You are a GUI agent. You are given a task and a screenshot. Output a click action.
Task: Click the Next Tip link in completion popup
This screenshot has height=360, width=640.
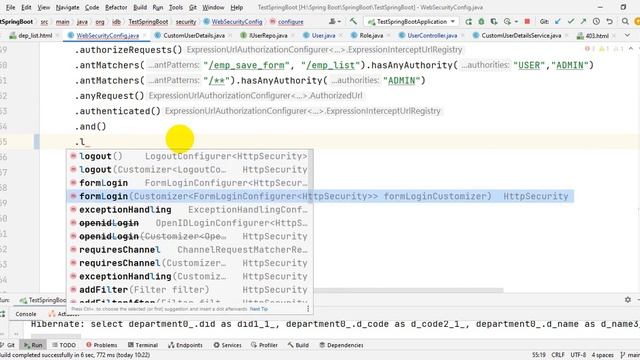point(258,309)
